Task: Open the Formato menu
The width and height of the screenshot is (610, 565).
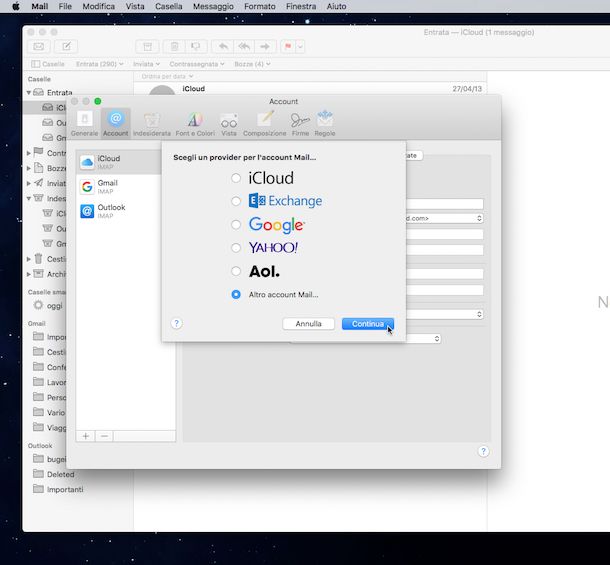Action: pos(259,6)
